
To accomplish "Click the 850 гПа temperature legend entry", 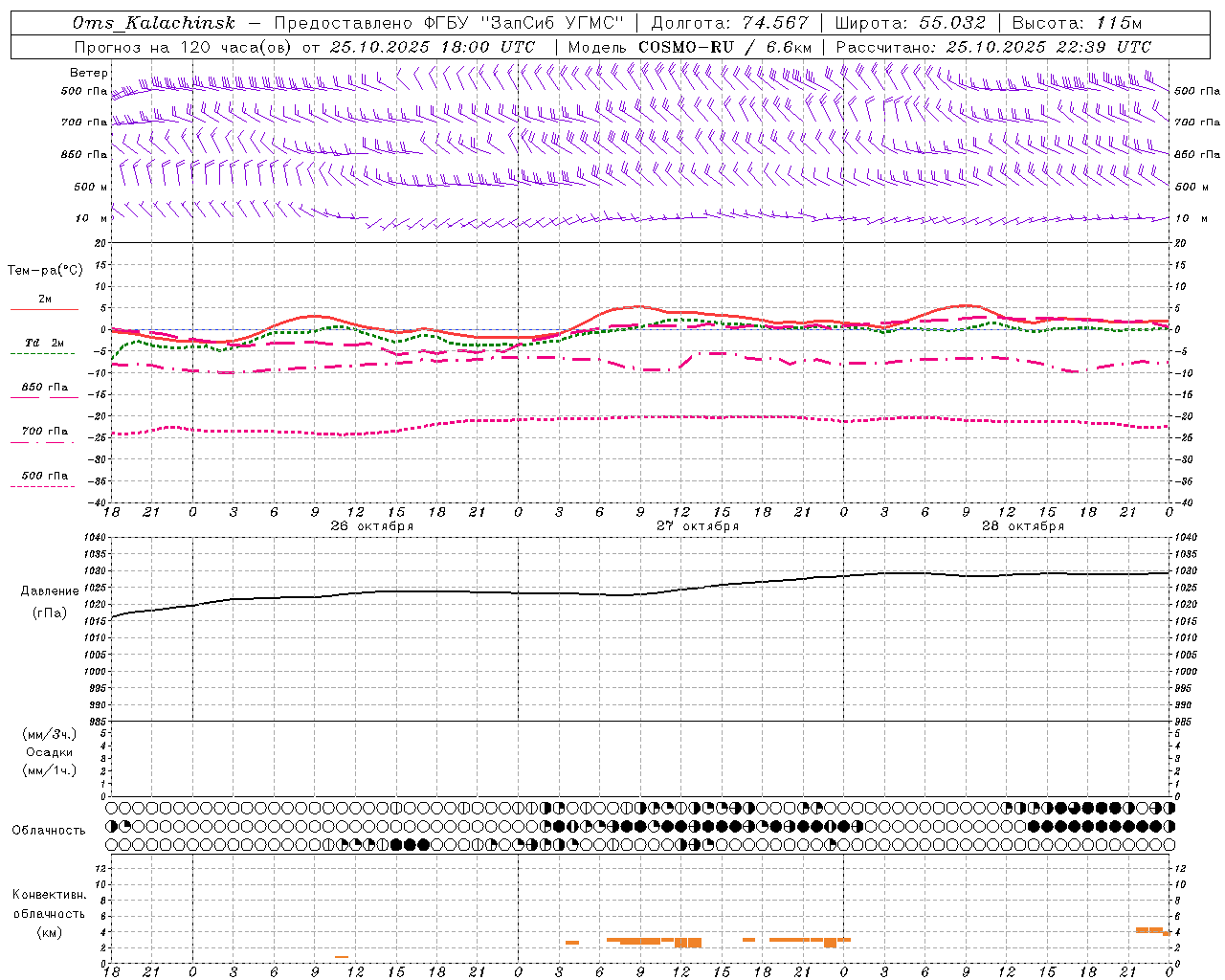I will pyautogui.click(x=45, y=388).
